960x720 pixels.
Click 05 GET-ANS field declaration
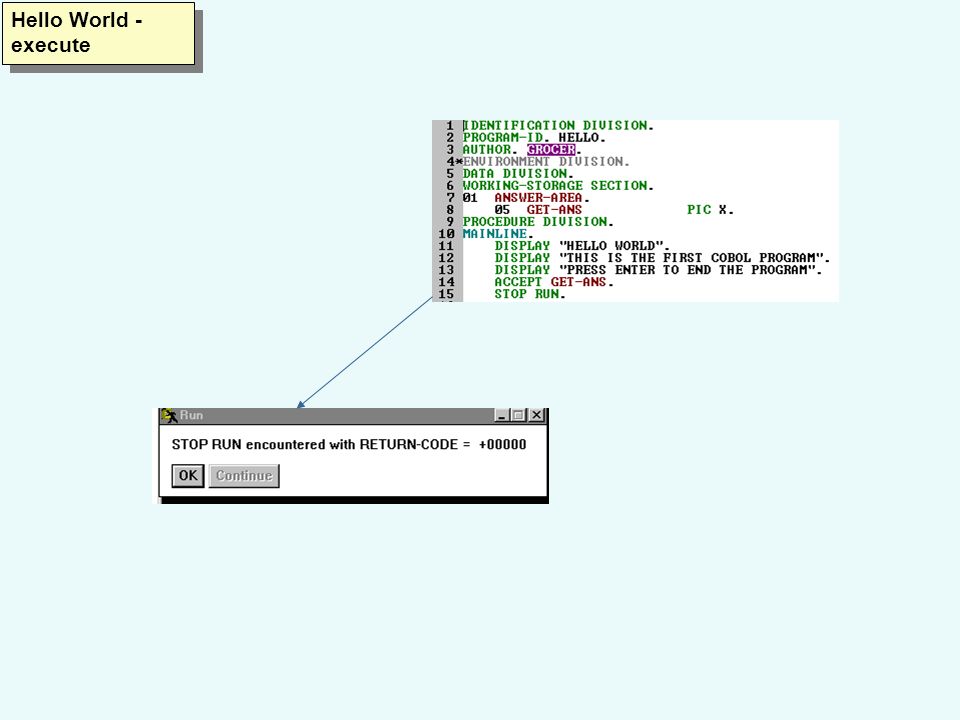click(538, 210)
